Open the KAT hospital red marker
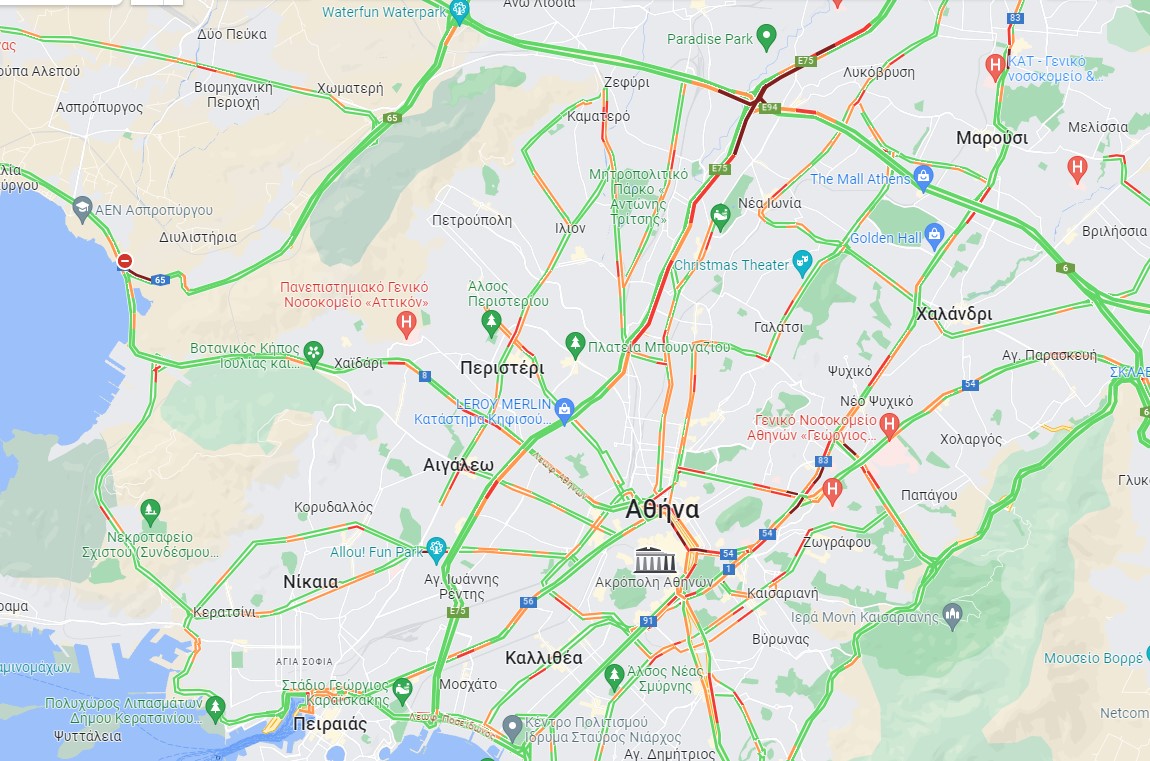Viewport: 1150px width, 761px height. coord(995,67)
